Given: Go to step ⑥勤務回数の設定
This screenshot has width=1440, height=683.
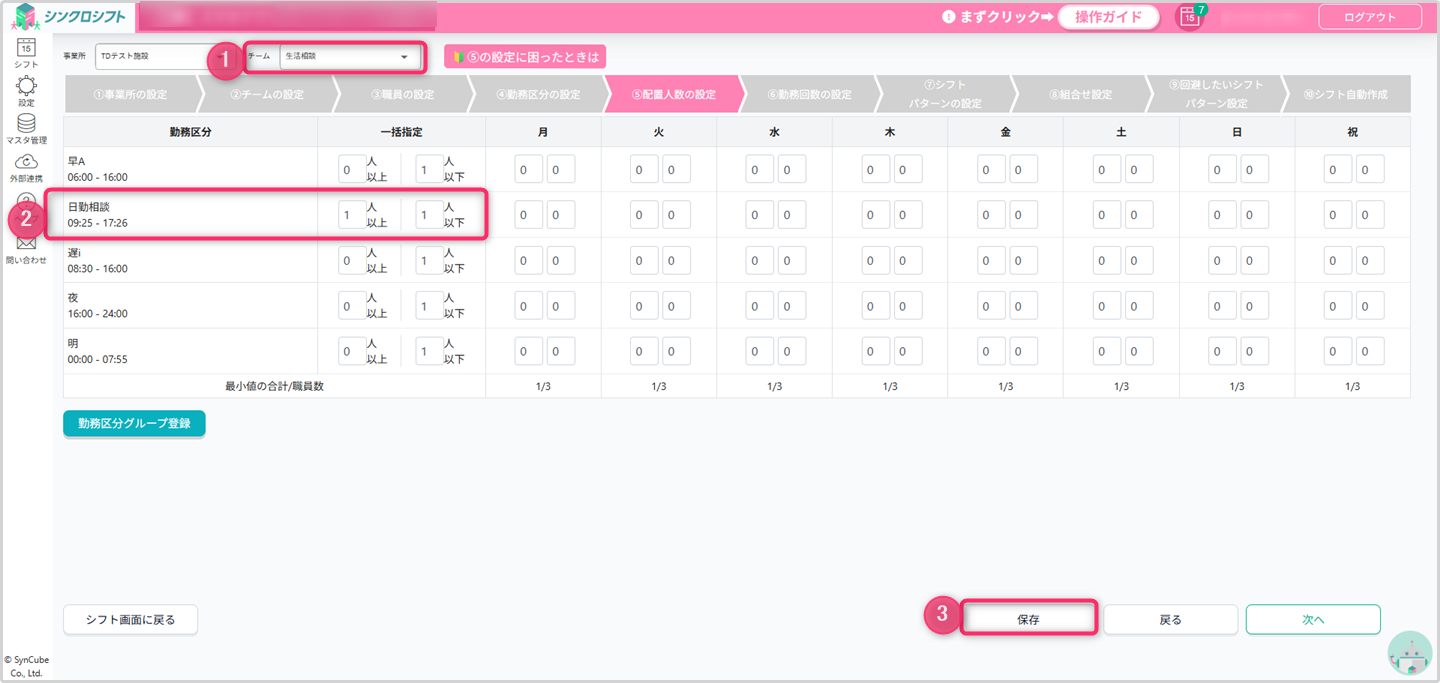Looking at the screenshot, I should tap(810, 95).
